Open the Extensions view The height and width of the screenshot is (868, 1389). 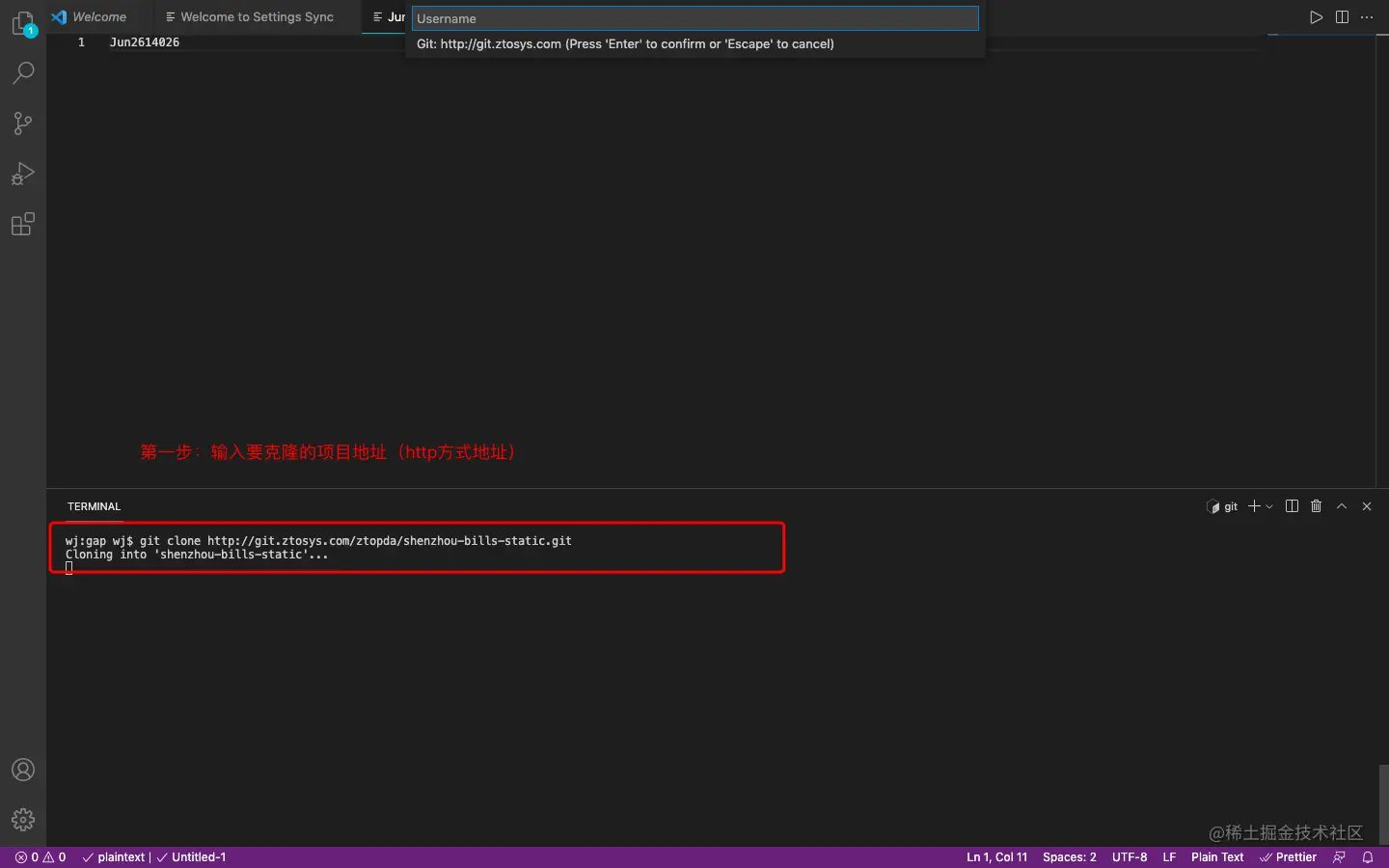(23, 225)
